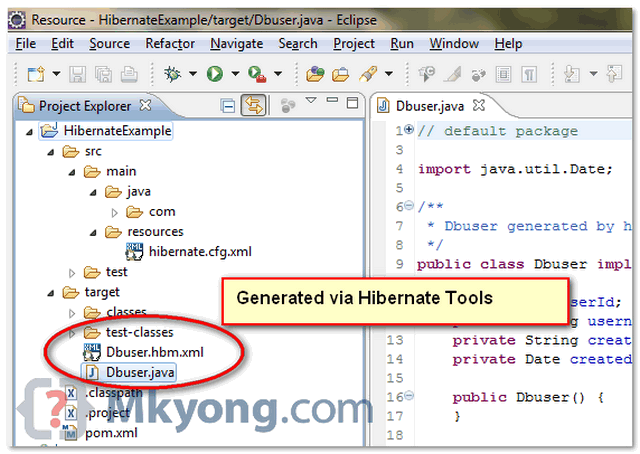Viewport: 640px width, 454px height.
Task: Open the Navigate menu
Action: [x=237, y=43]
